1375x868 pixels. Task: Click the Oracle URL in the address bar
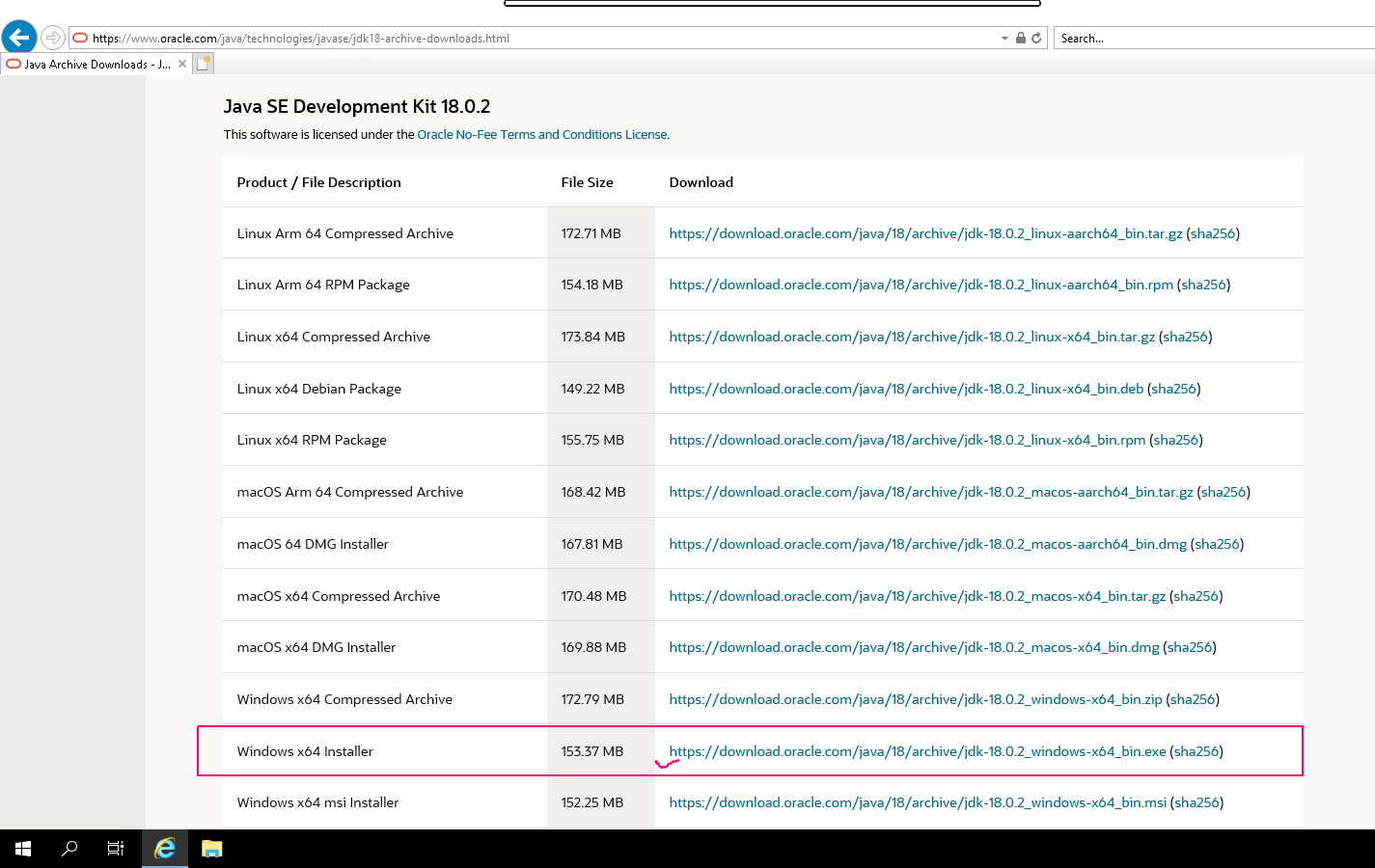(301, 39)
